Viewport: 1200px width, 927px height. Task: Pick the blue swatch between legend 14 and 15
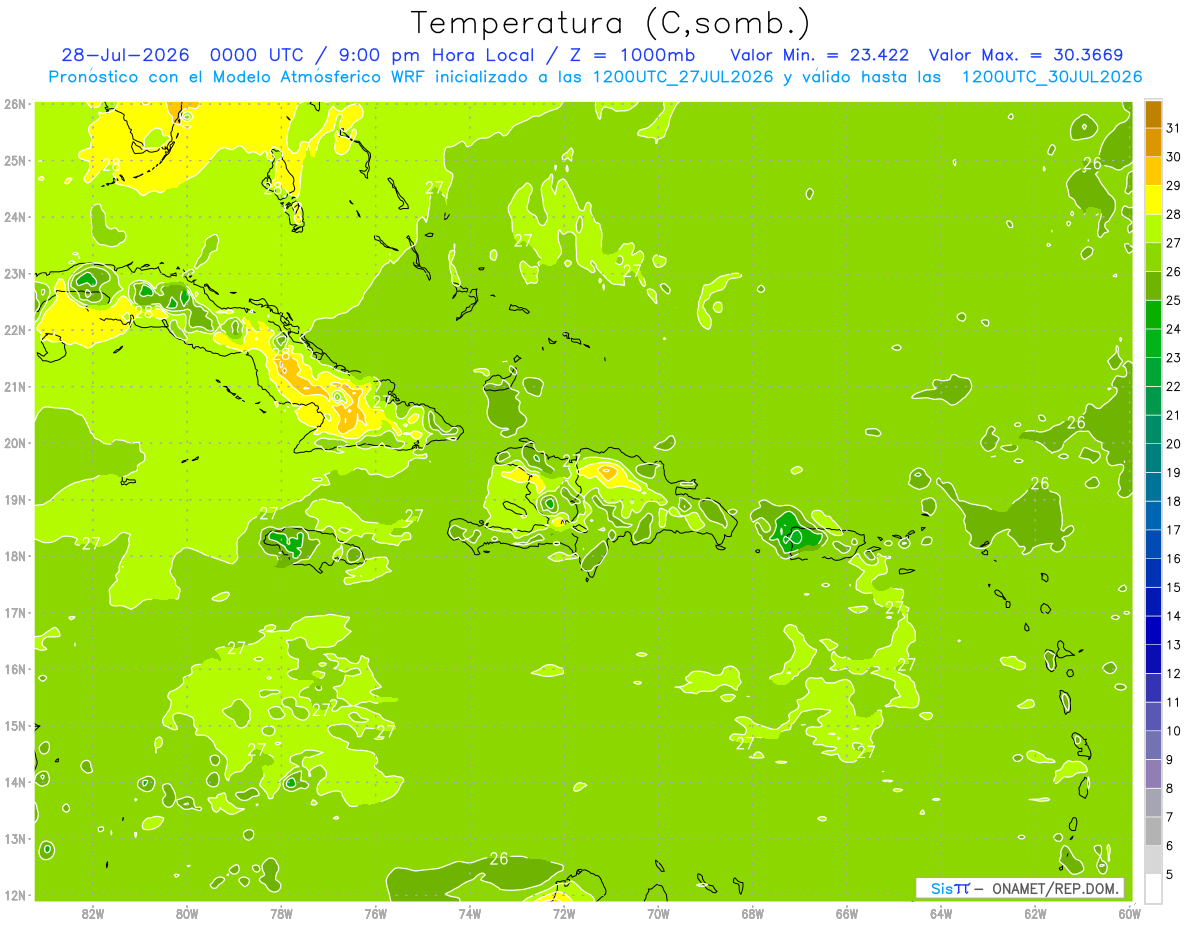pyautogui.click(x=1153, y=602)
